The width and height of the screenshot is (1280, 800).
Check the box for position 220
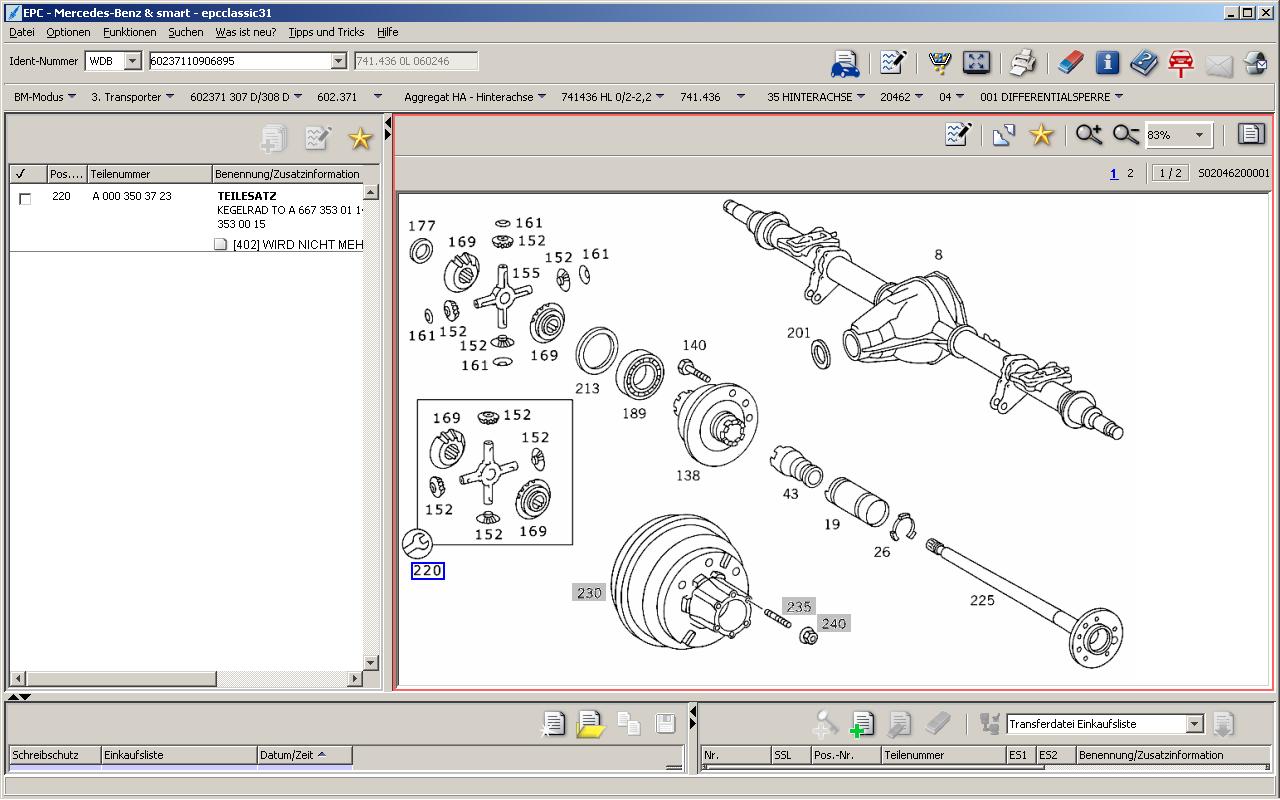(25, 199)
